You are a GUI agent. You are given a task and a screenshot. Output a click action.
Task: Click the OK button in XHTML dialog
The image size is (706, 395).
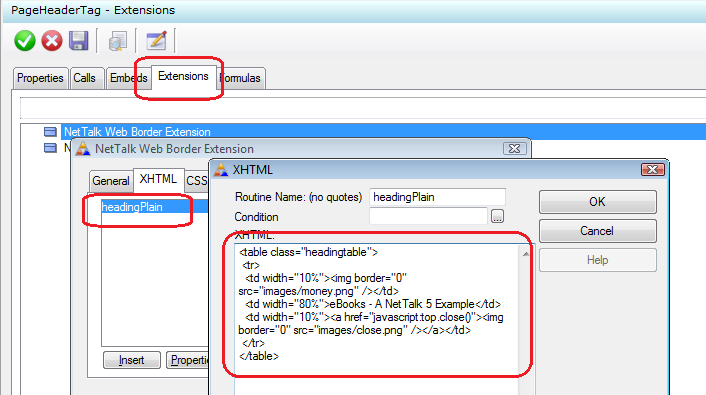tap(597, 202)
